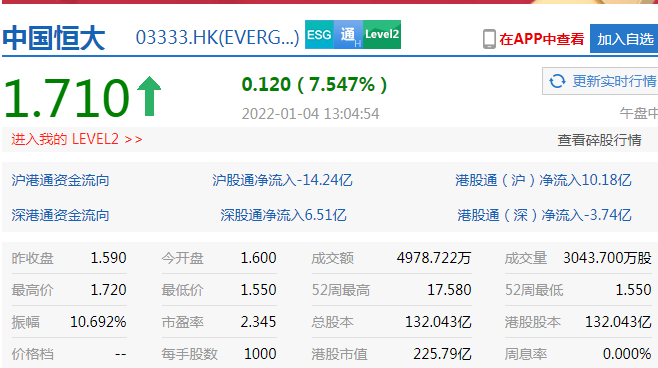Click 成交量 value 3043.700万股
658x368 pixels.
pyautogui.click(x=607, y=258)
